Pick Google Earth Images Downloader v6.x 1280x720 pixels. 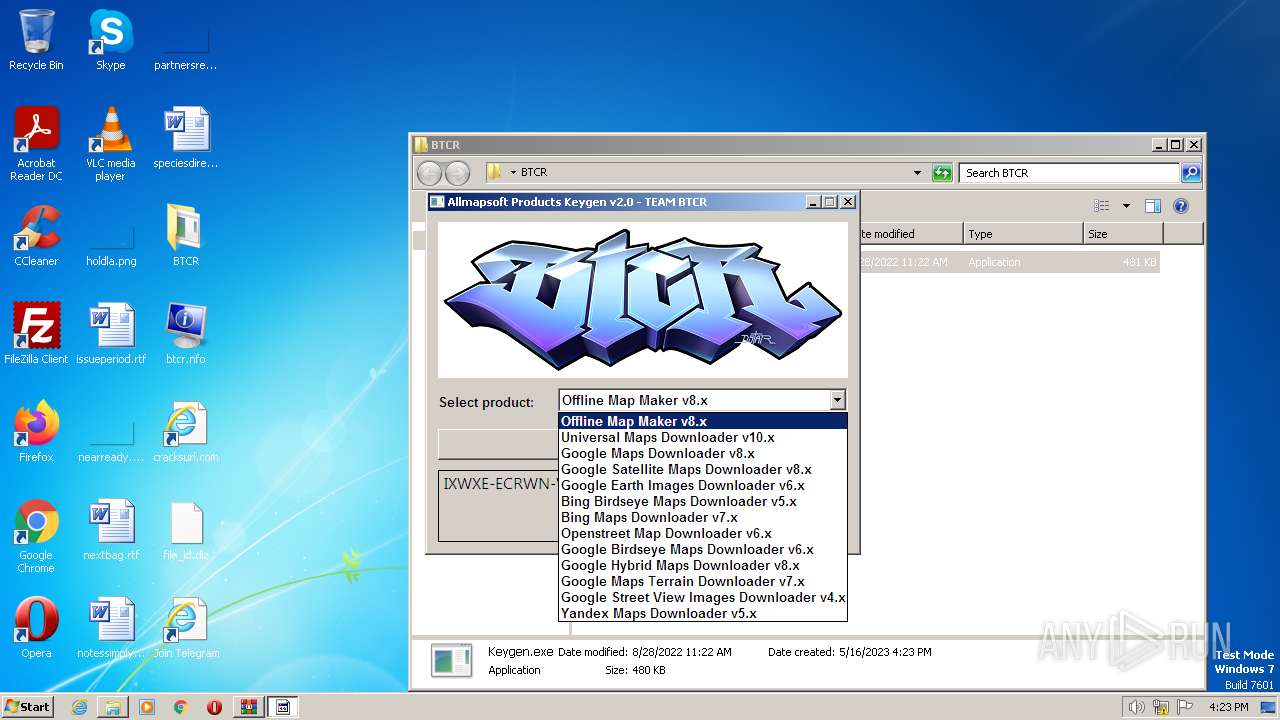[703, 485]
